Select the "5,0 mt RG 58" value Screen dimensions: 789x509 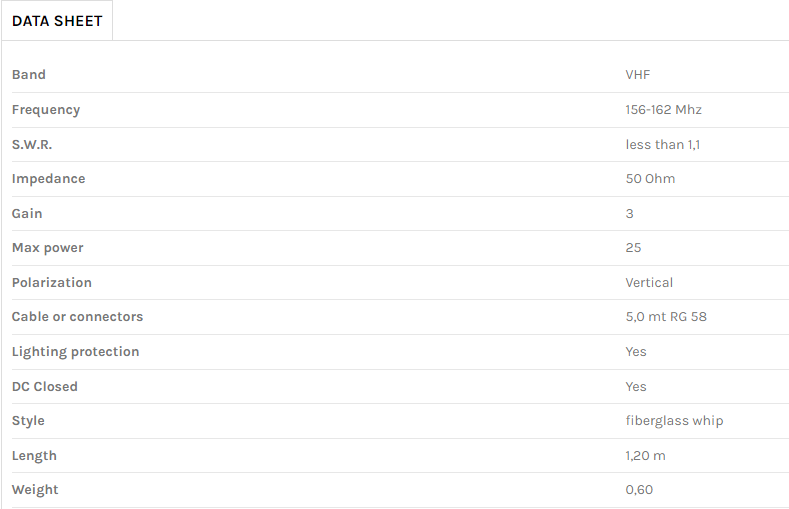point(666,317)
